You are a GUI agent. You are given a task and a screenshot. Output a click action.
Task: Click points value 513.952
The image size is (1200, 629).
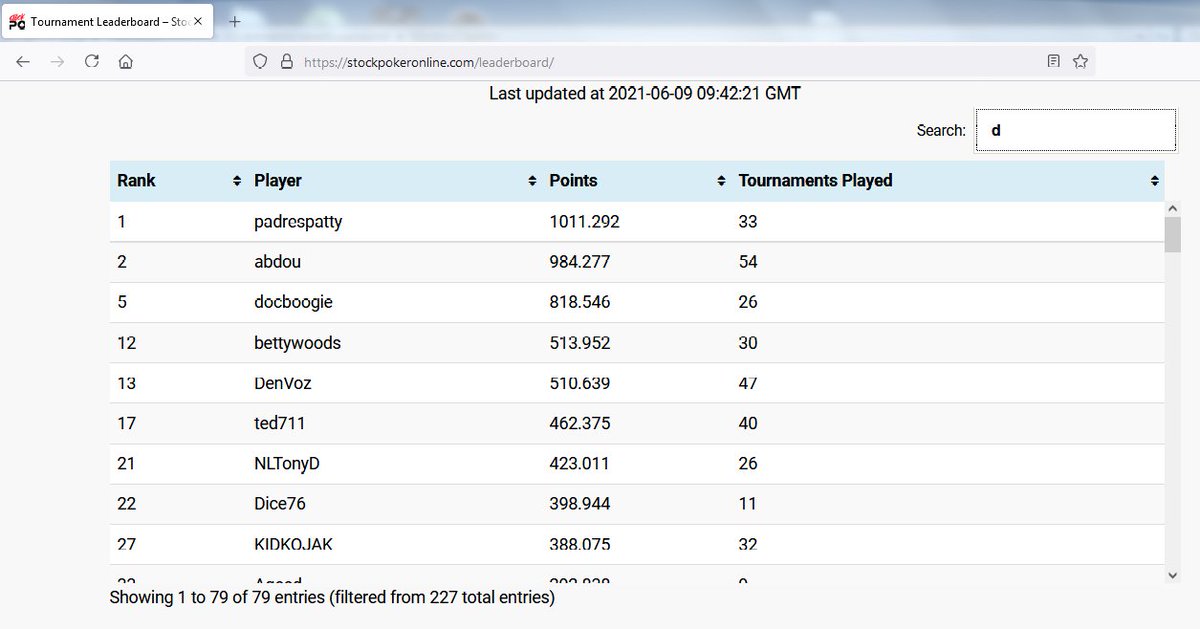[580, 343]
